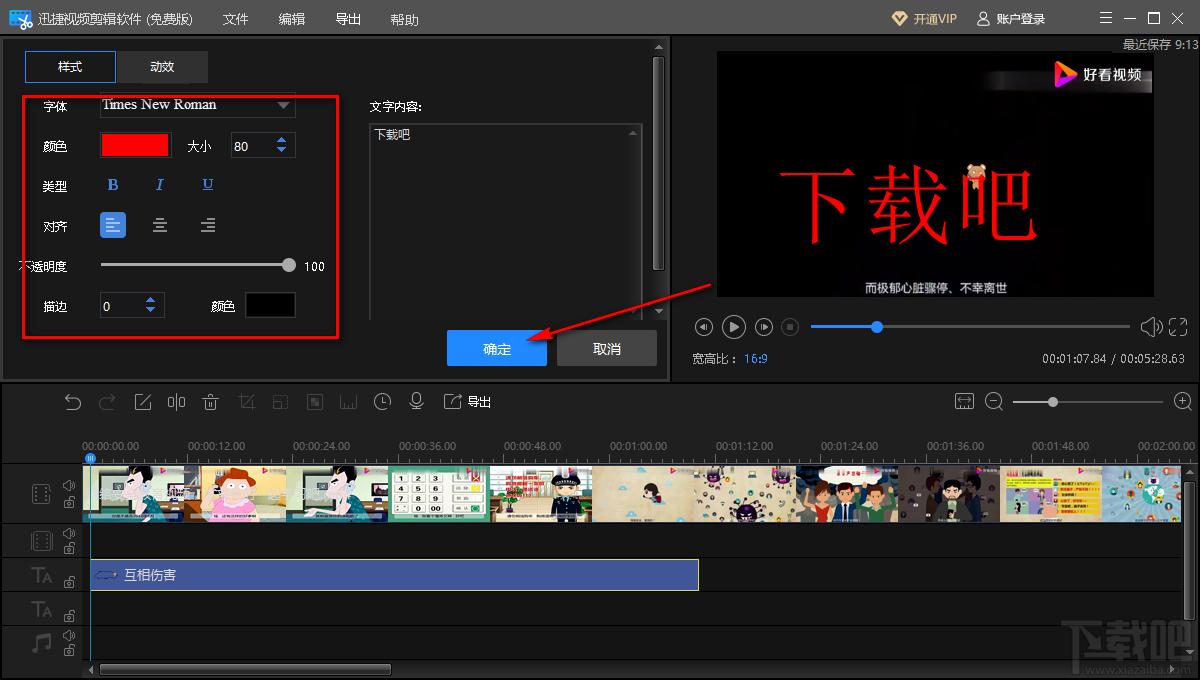
Task: Click the Split clip icon
Action: 177,401
